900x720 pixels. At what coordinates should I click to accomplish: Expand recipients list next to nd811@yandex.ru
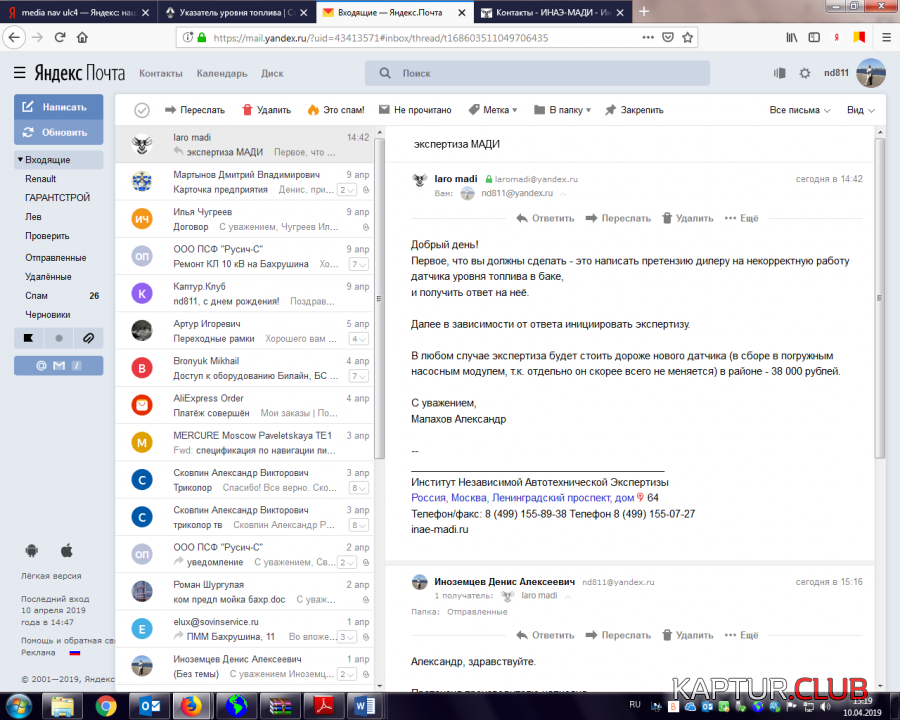(563, 194)
